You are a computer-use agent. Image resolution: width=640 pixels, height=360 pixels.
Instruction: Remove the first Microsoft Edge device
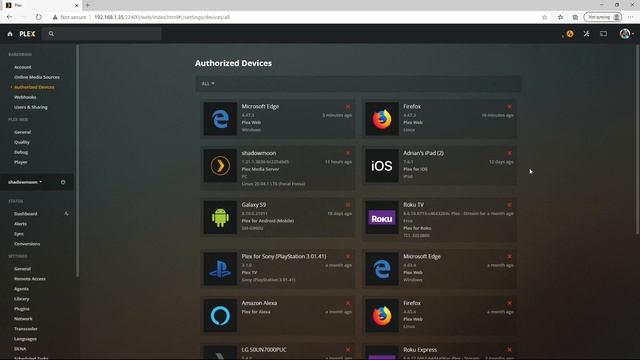pyautogui.click(x=348, y=107)
